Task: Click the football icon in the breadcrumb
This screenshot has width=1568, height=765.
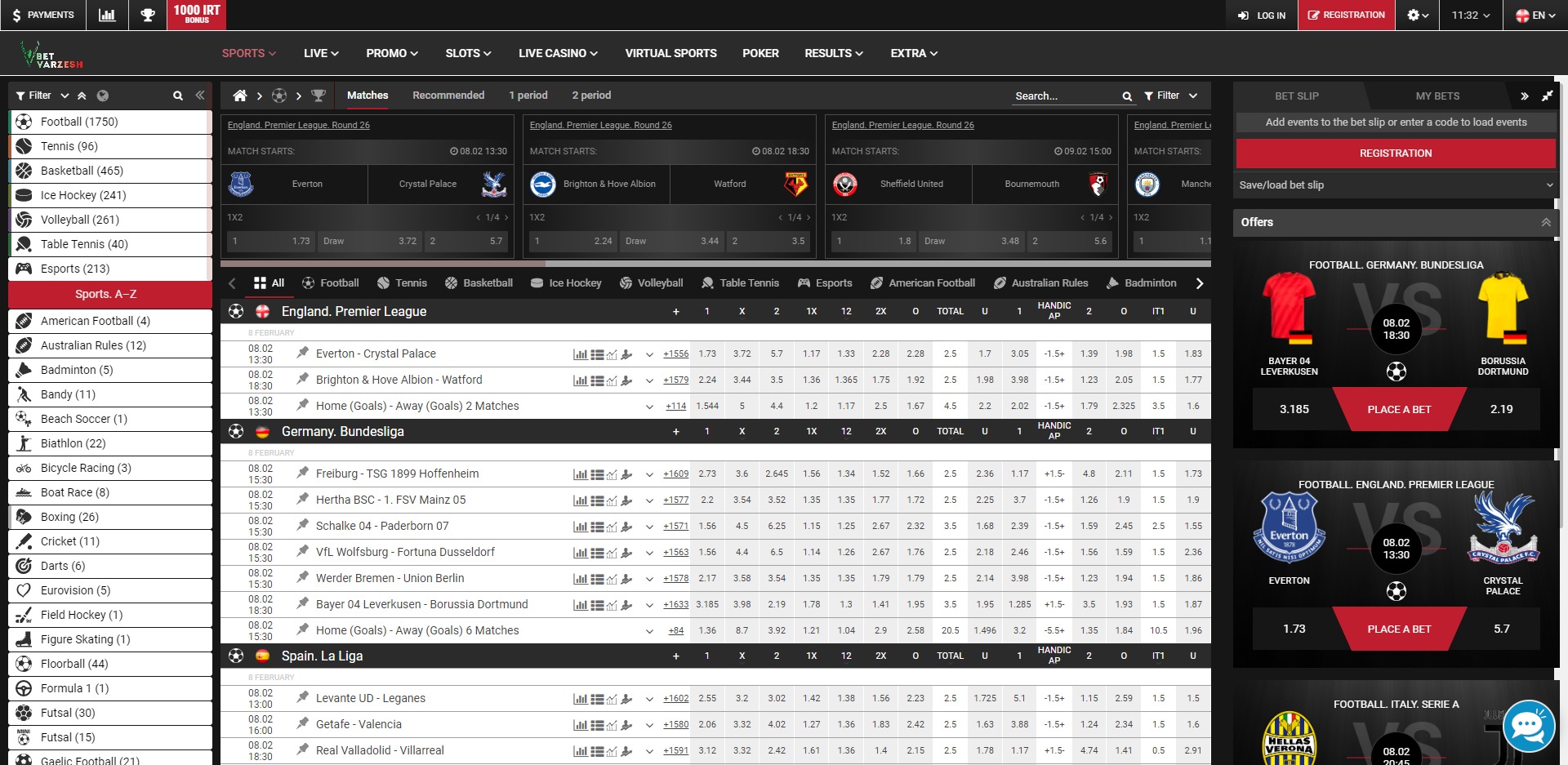Action: (279, 96)
